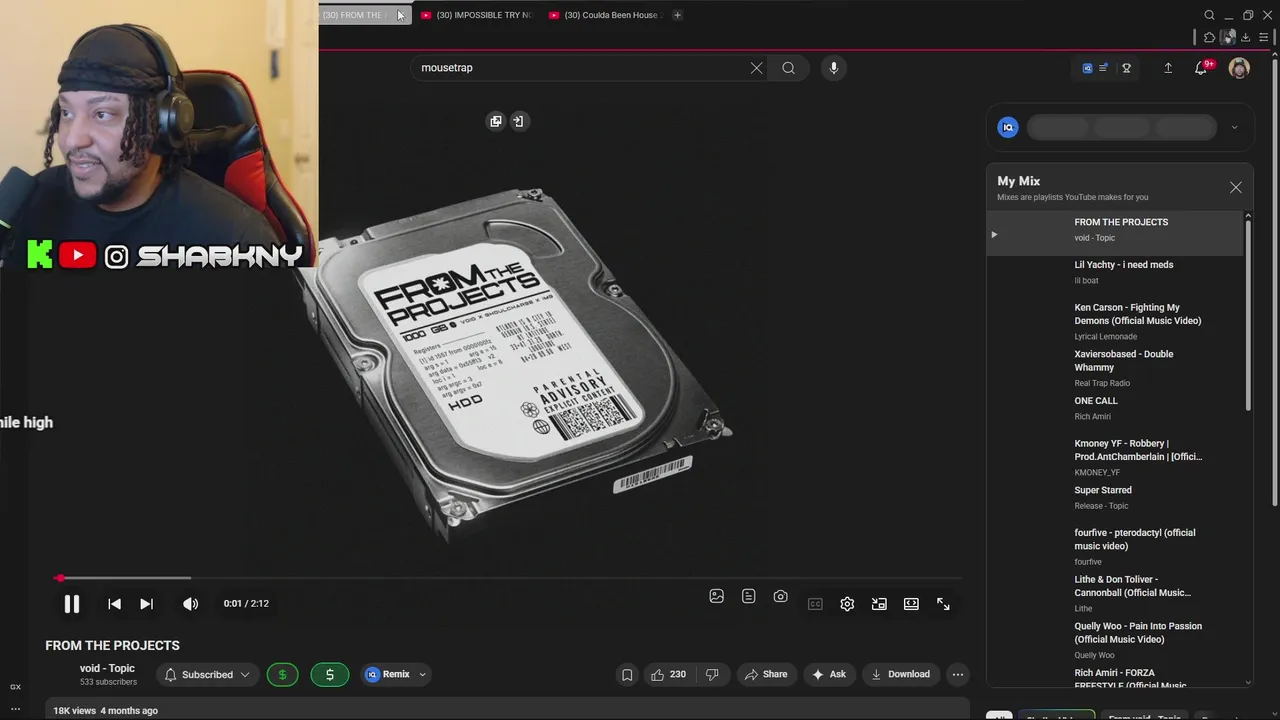Skip to the next video
Viewport: 1280px width, 720px height.
tap(146, 604)
